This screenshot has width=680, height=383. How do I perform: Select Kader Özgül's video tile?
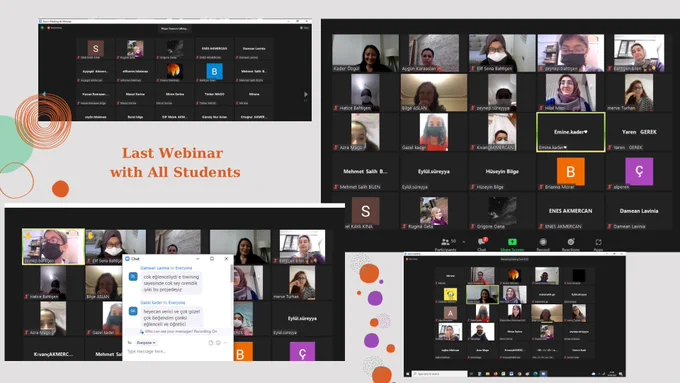coord(366,53)
